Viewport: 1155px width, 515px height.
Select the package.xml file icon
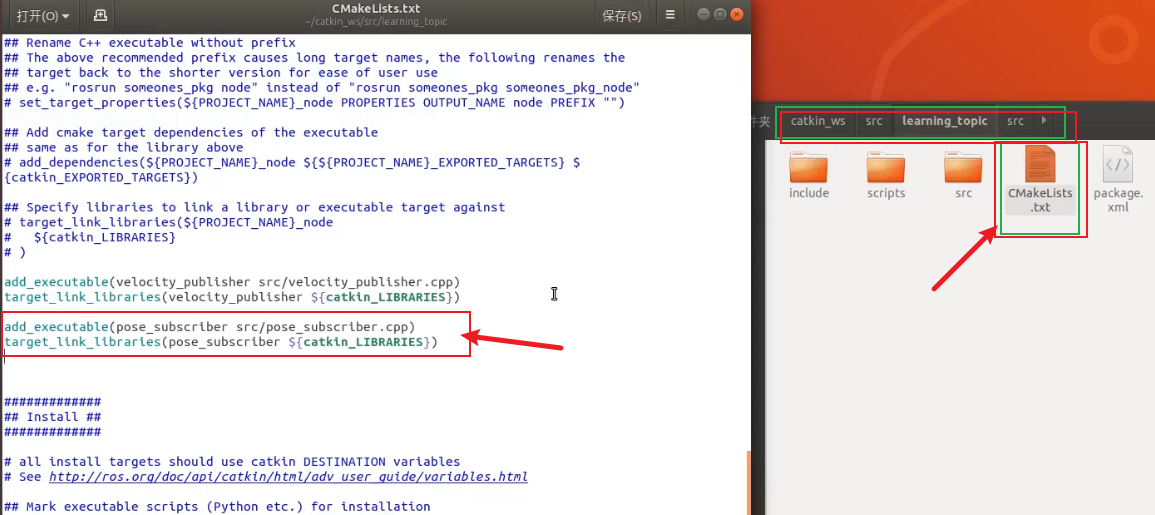1117,179
